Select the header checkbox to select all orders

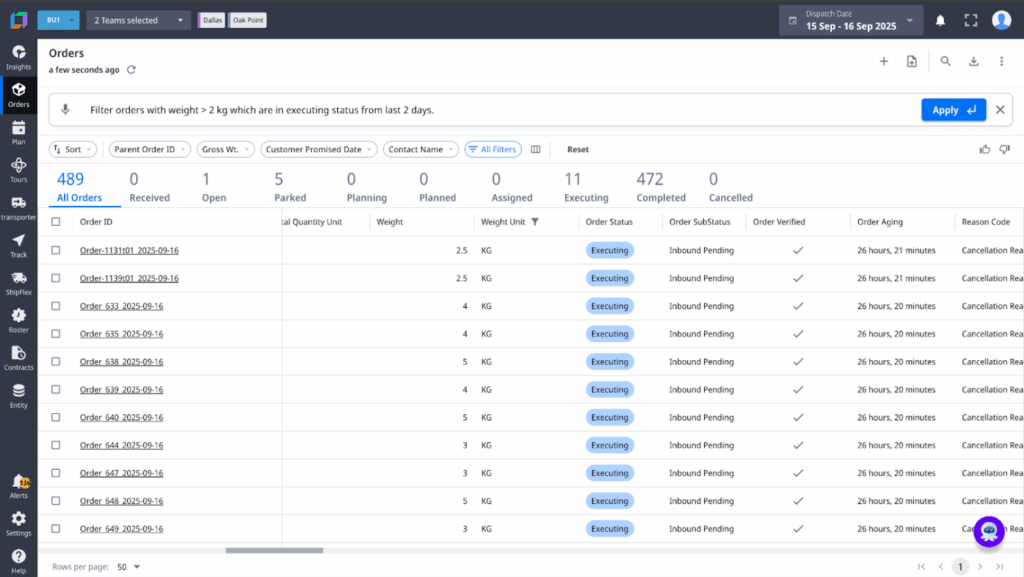tap(57, 221)
